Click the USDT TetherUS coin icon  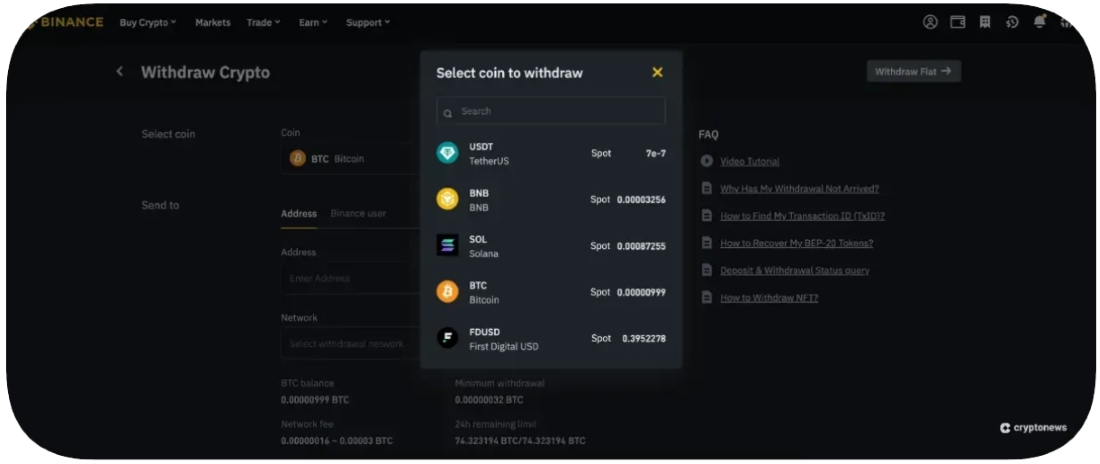click(x=447, y=153)
